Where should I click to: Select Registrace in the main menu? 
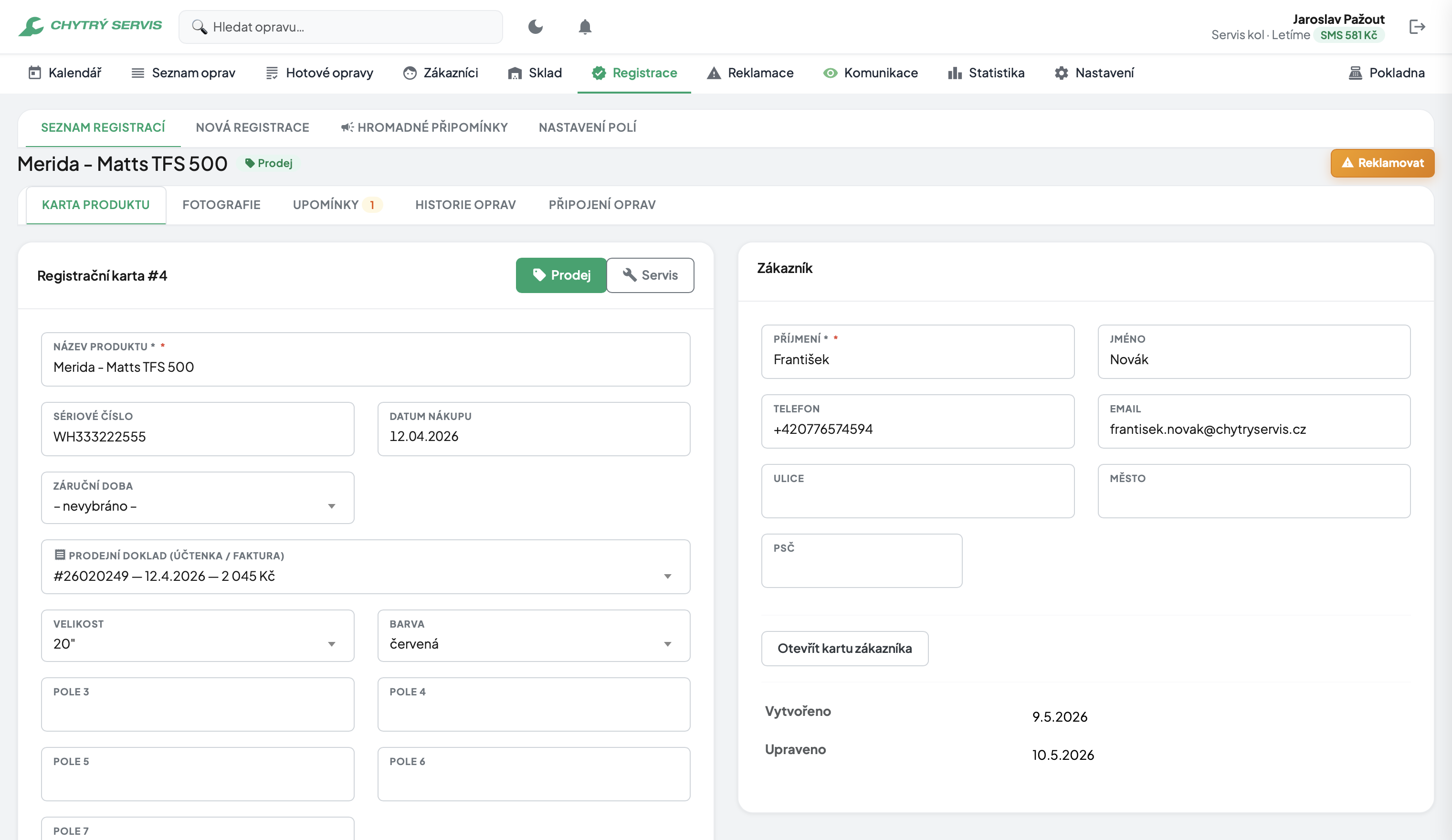tap(634, 73)
